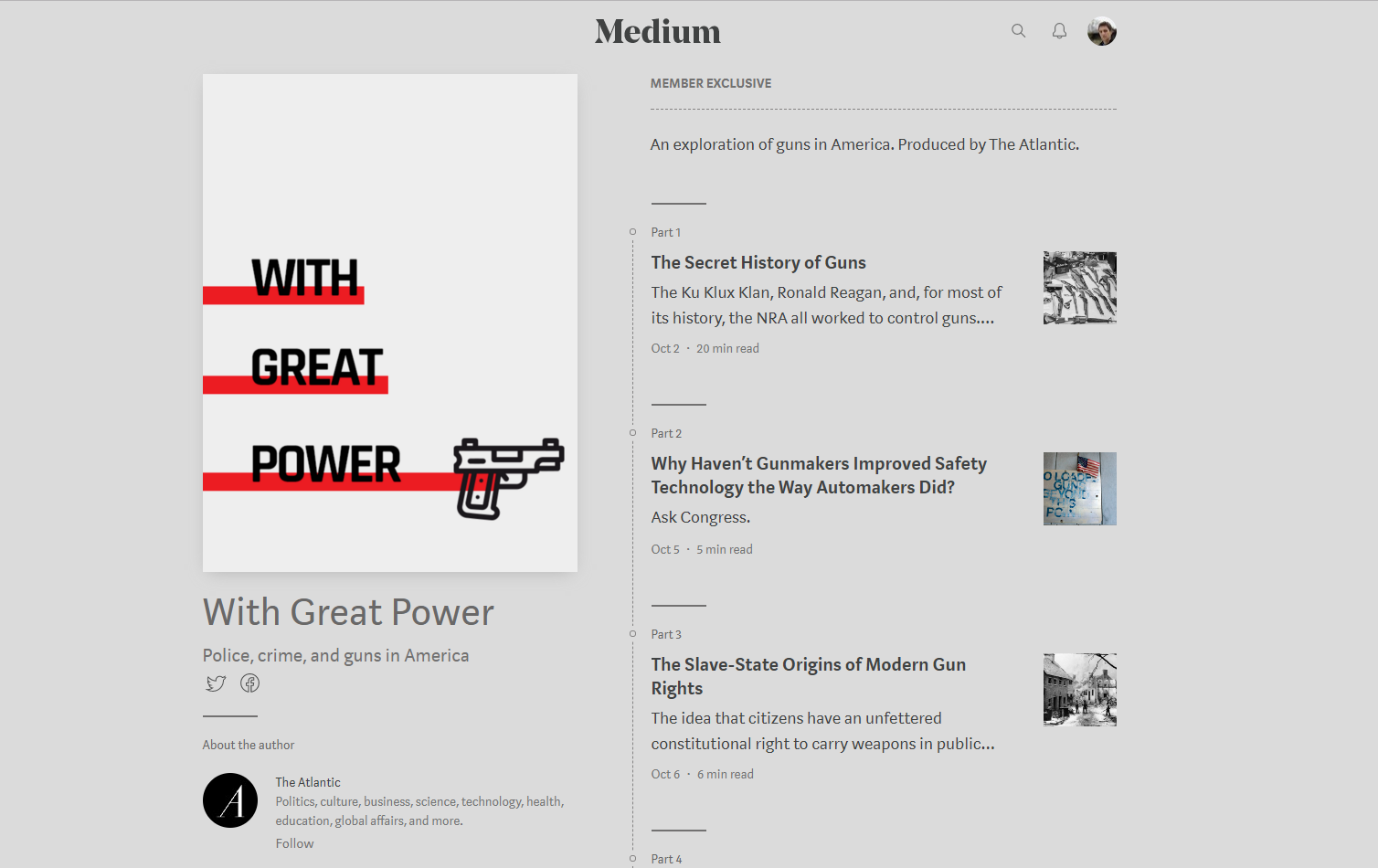1378x868 pixels.
Task: Click the MEMBER EXCLUSIVE label
Action: click(711, 83)
